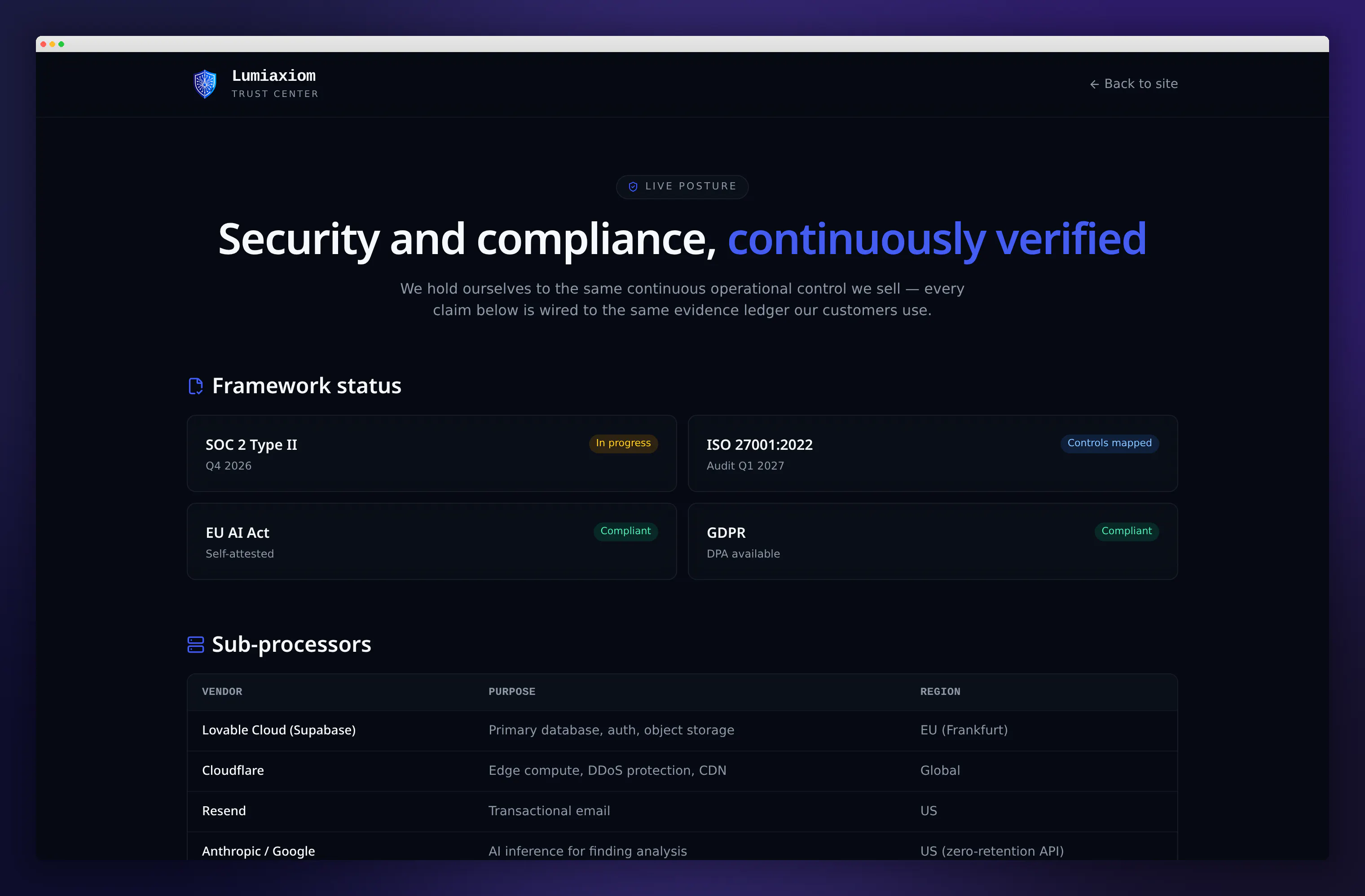Click the PURPOSE column header
Viewport: 1365px width, 896px height.
[x=511, y=691]
